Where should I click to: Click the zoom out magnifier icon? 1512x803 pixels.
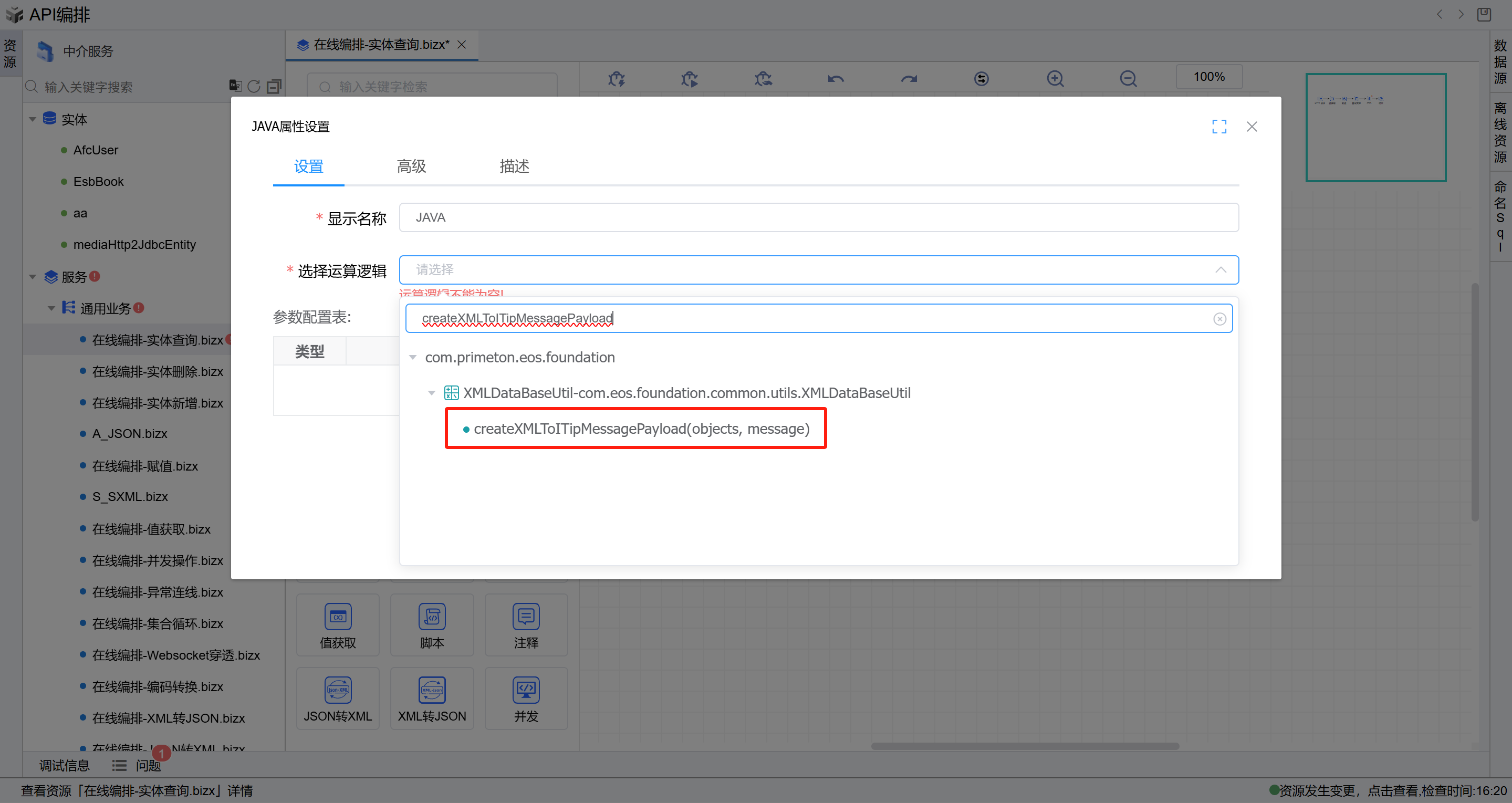click(x=1128, y=78)
